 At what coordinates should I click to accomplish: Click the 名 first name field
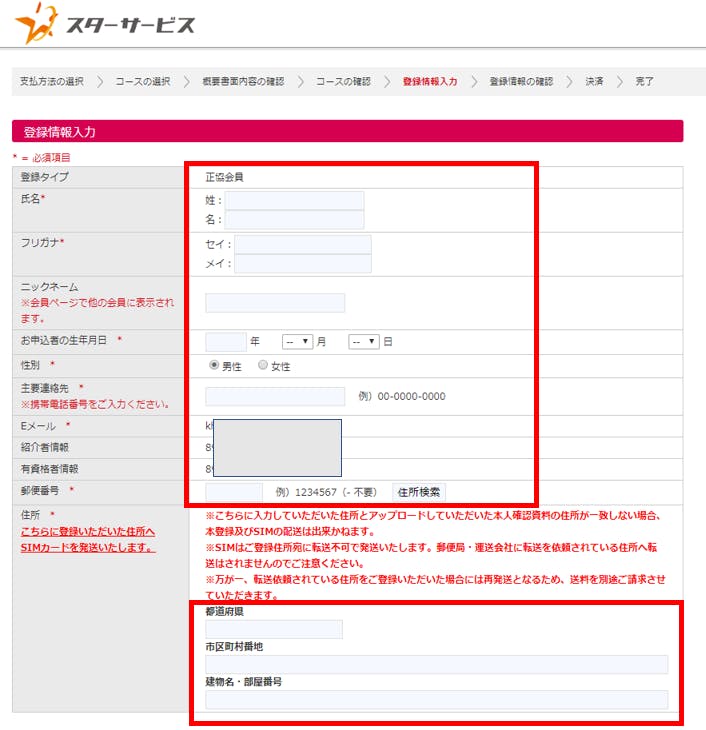(294, 219)
